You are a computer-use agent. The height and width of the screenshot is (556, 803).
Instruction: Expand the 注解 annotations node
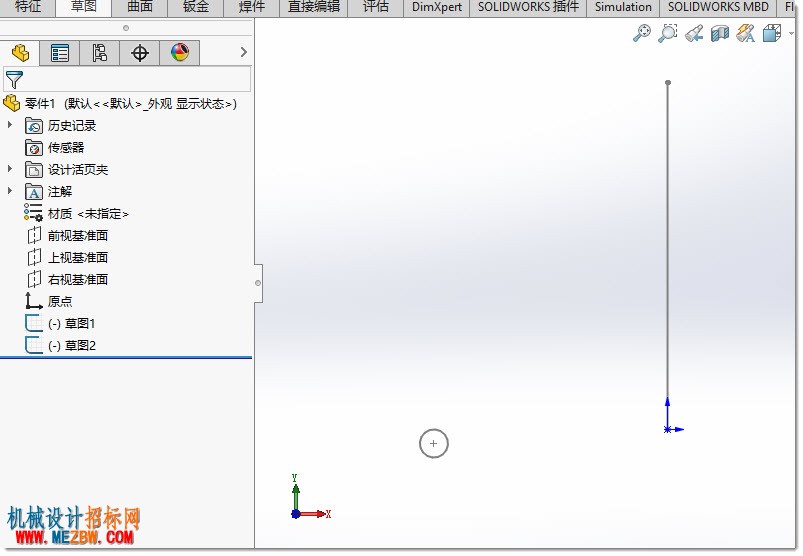click(10, 190)
